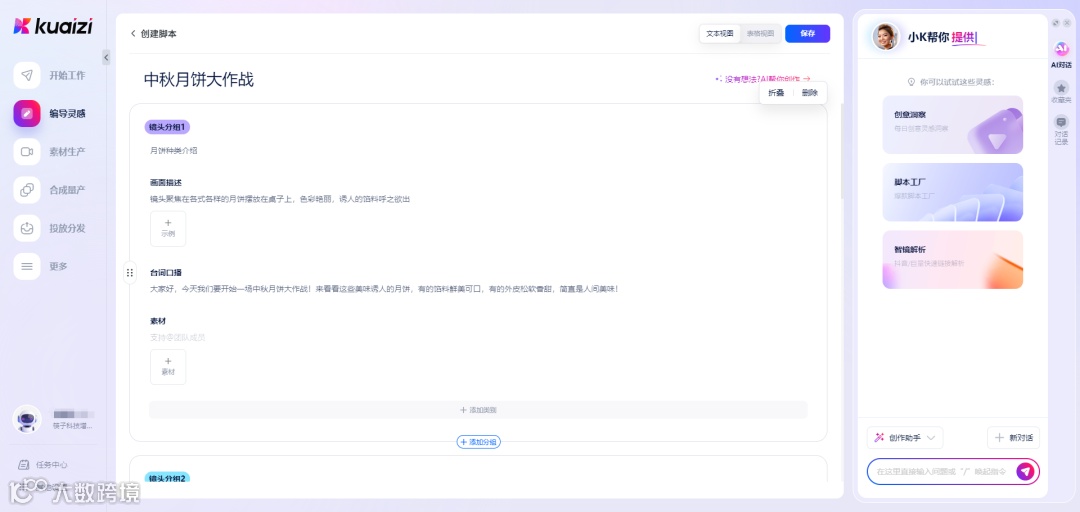Open the 智镜解析 card

(953, 260)
